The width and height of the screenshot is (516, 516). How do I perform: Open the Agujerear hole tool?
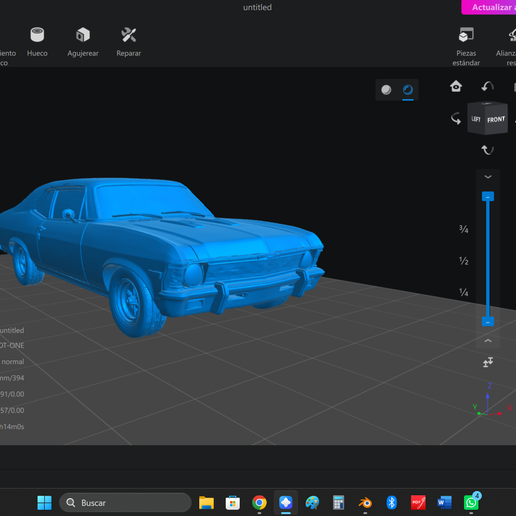(83, 41)
